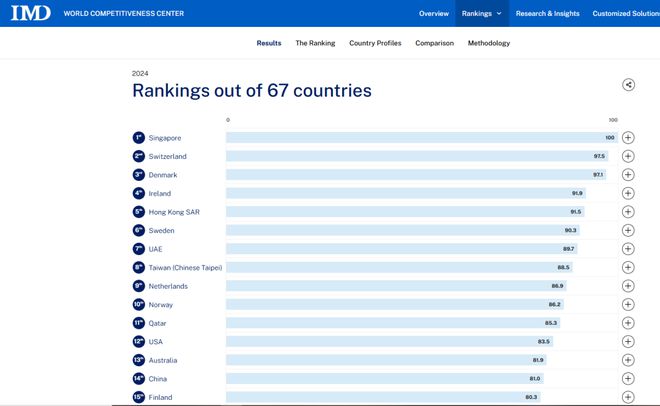
Task: Go to the Overview menu item
Action: [x=434, y=13]
